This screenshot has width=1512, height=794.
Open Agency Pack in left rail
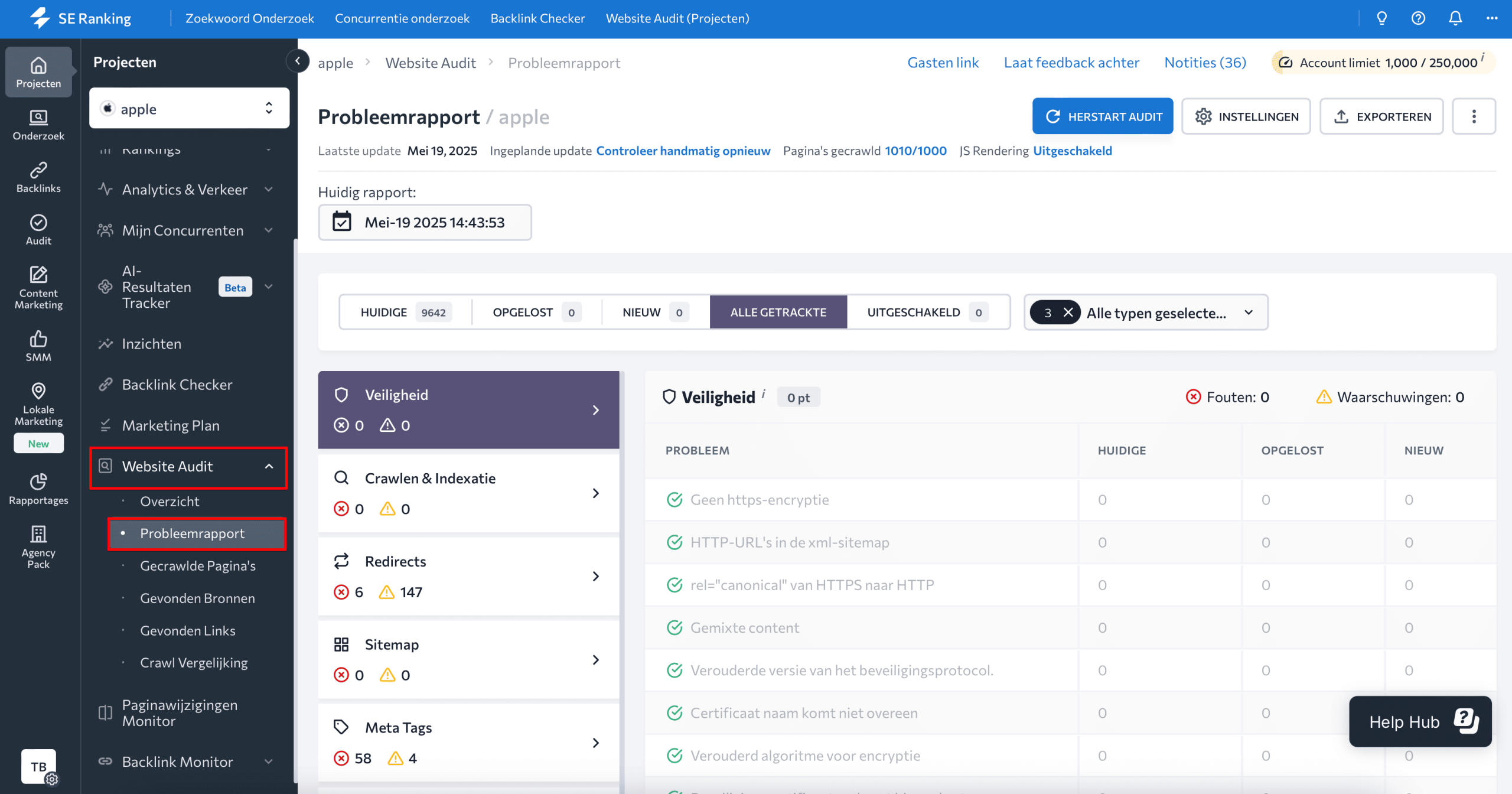38,547
